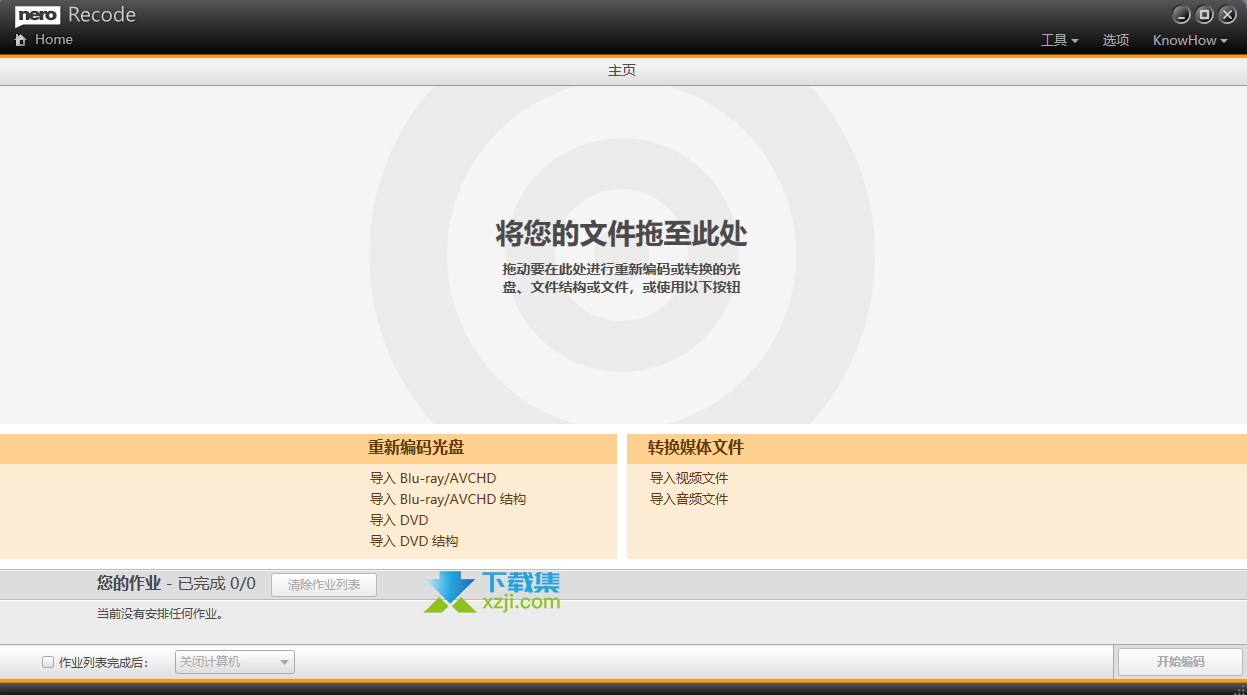Click 导入 DVD link
This screenshot has width=1247, height=695.
pos(399,520)
